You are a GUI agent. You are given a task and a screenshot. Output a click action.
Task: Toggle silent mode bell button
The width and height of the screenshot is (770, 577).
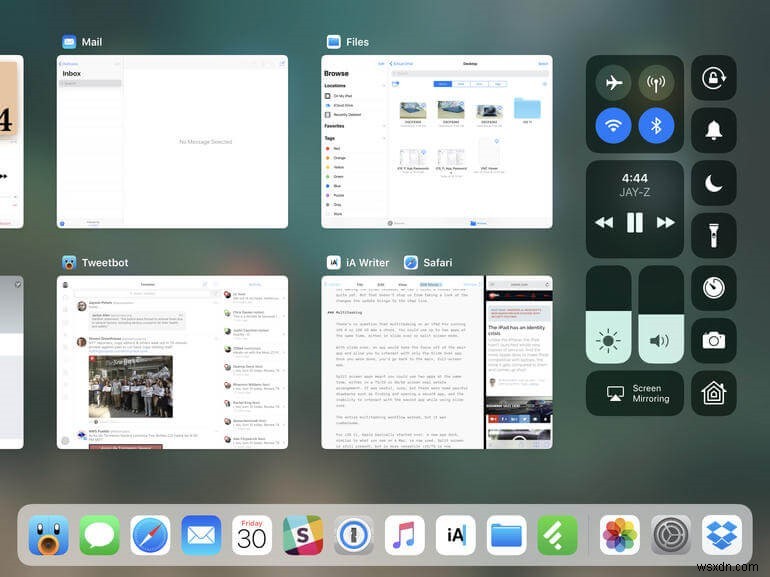pyautogui.click(x=714, y=130)
